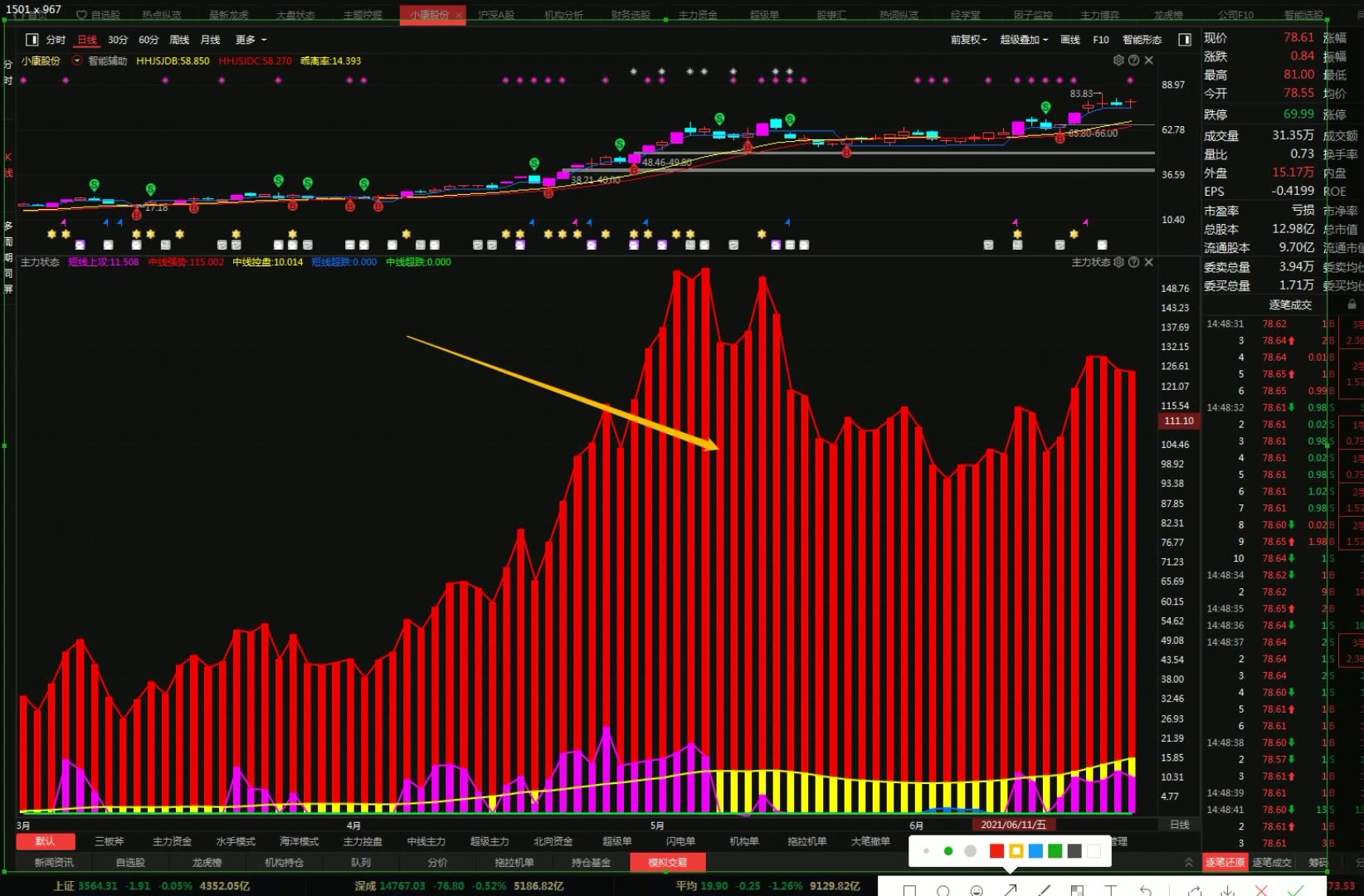Pick the blue annotation color
The height and width of the screenshot is (896, 1364).
tap(1035, 851)
